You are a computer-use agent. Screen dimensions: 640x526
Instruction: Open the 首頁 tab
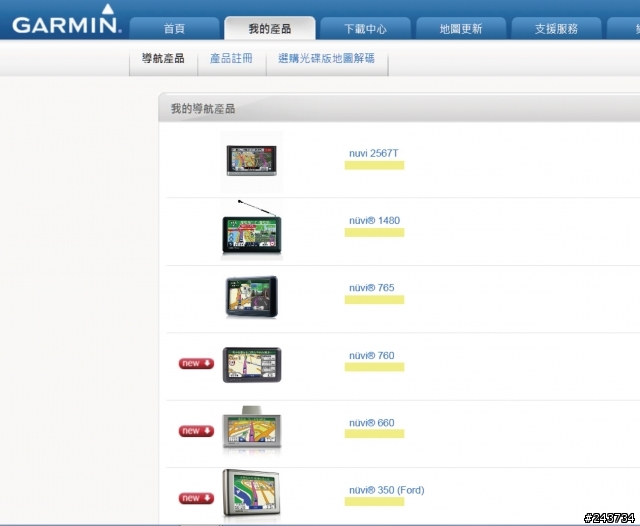coord(174,29)
